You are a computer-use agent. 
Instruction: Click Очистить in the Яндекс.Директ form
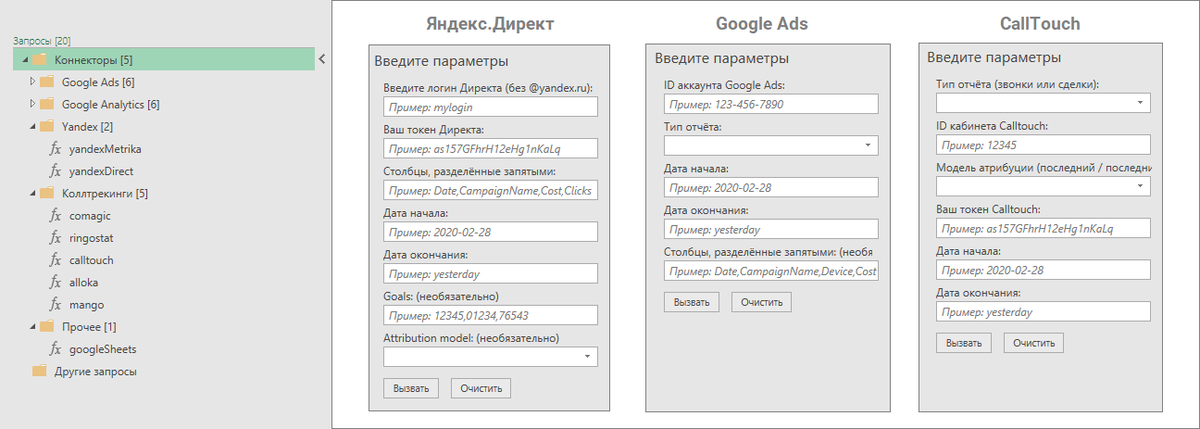481,389
